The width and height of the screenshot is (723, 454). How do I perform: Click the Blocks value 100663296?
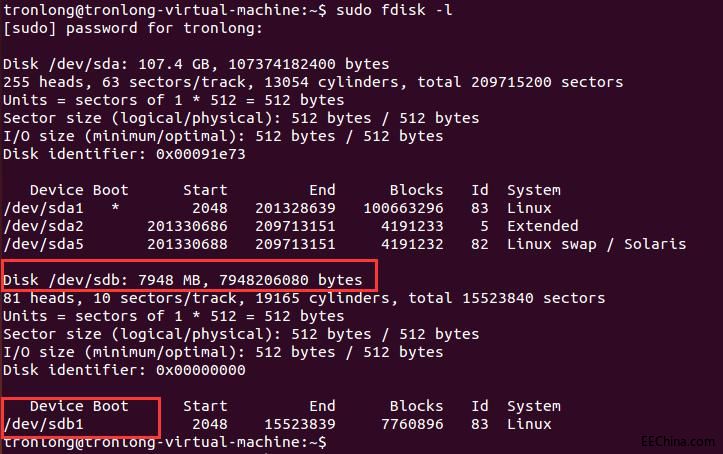tap(403, 208)
